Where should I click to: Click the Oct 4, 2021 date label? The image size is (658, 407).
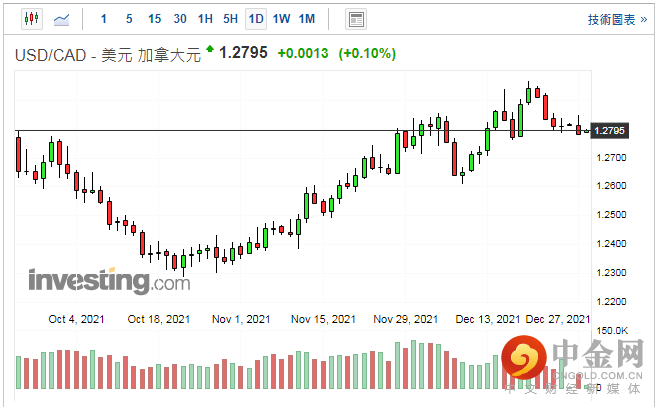[x=76, y=319]
